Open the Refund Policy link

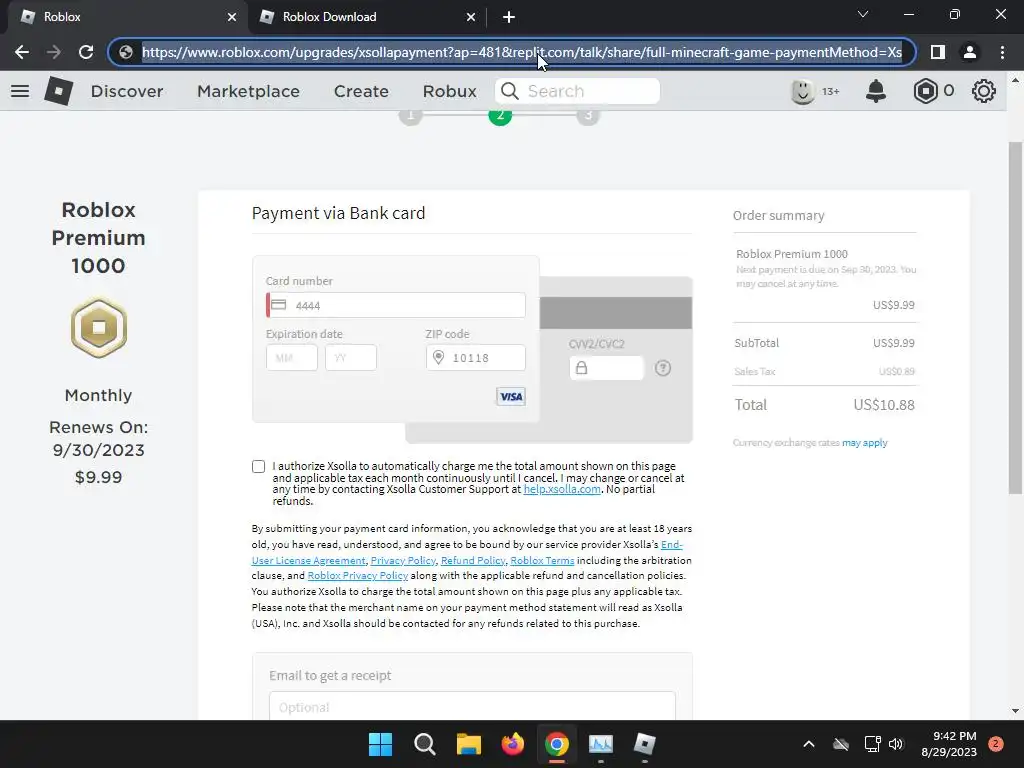(473, 560)
